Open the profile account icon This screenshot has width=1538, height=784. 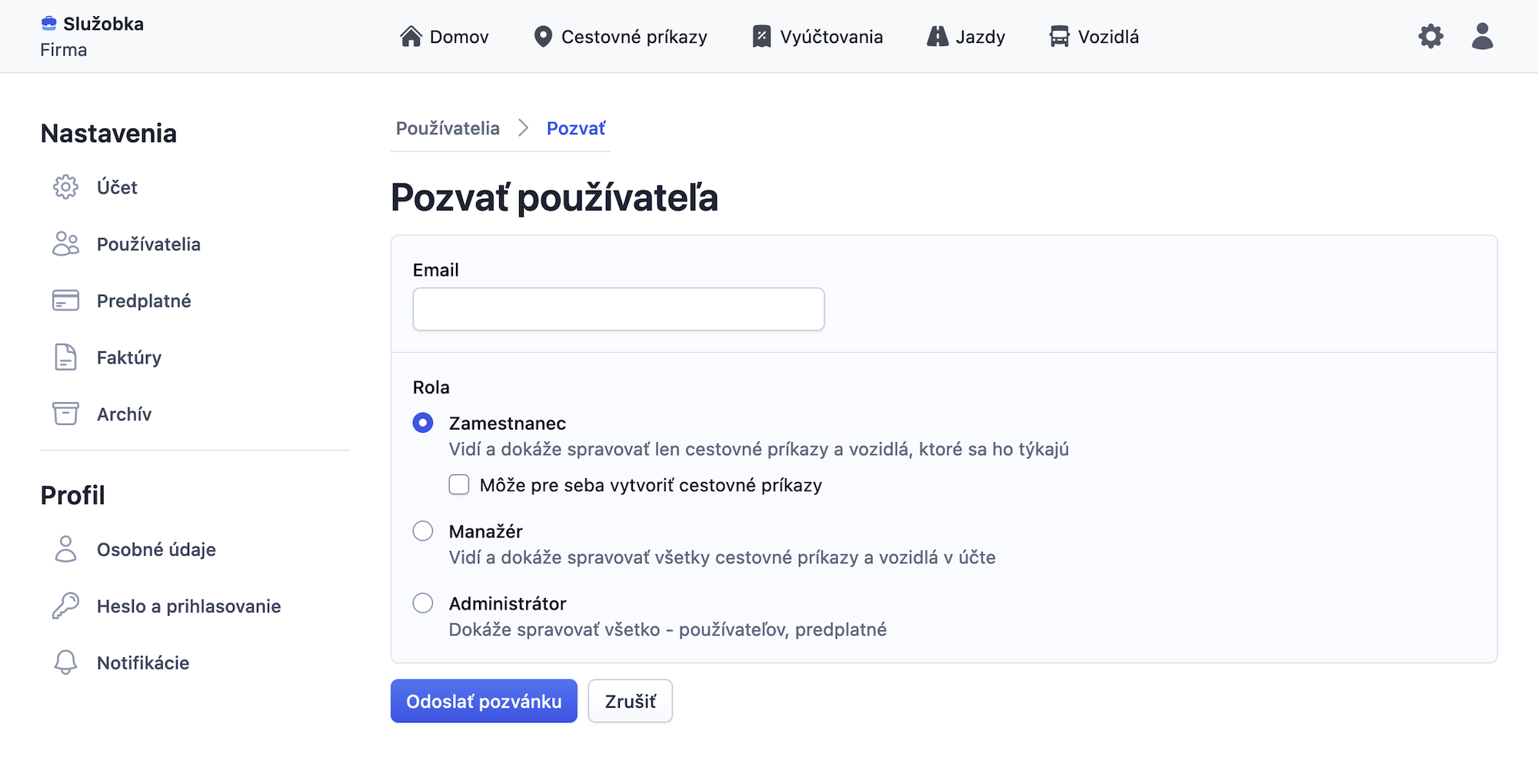click(x=1481, y=36)
